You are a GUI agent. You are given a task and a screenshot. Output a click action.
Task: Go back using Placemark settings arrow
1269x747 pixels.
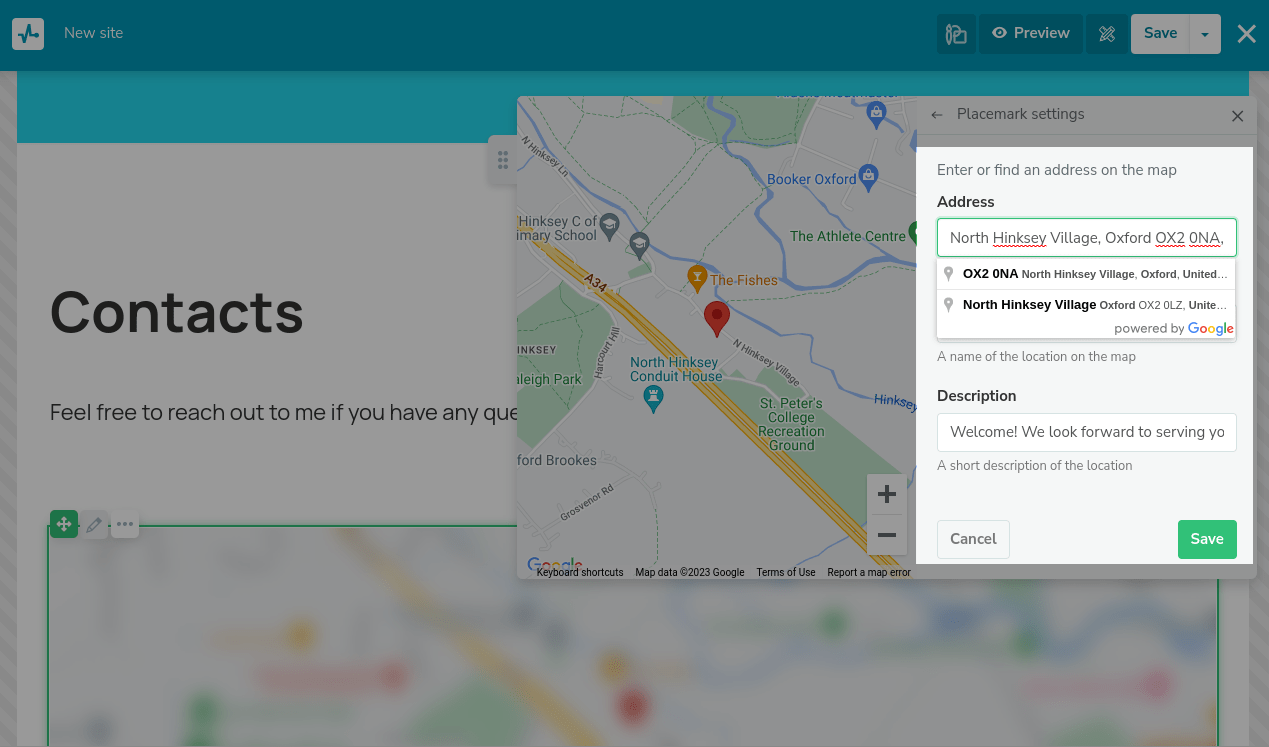coord(937,115)
